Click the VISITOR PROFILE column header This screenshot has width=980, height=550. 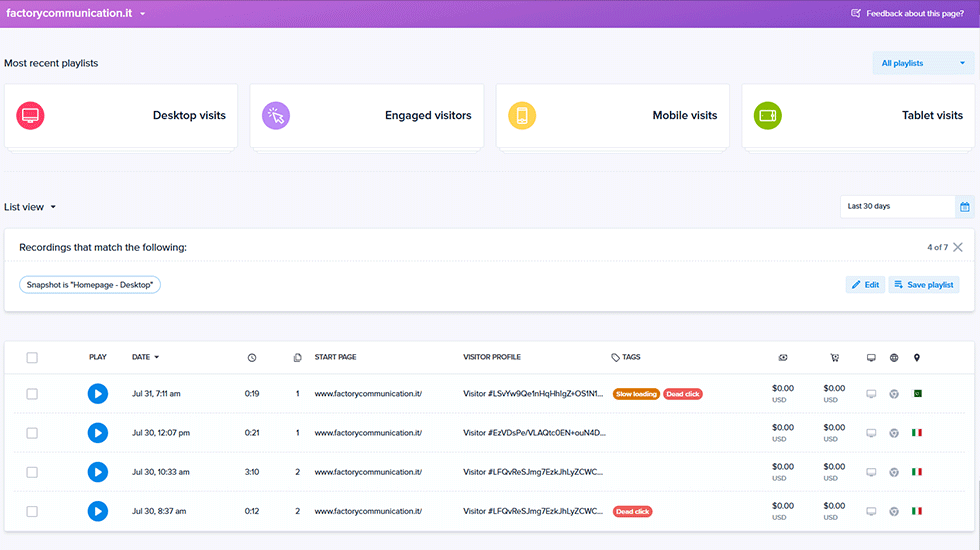pos(492,358)
